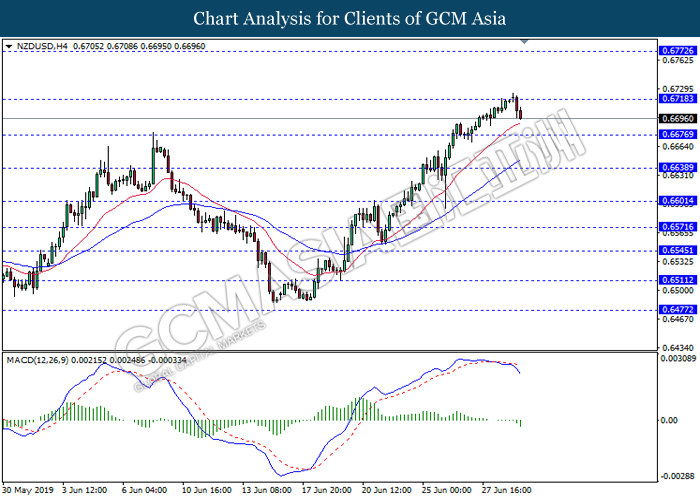700x500 pixels.
Task: Click the 0.64670 price axis value
Action: point(678,319)
